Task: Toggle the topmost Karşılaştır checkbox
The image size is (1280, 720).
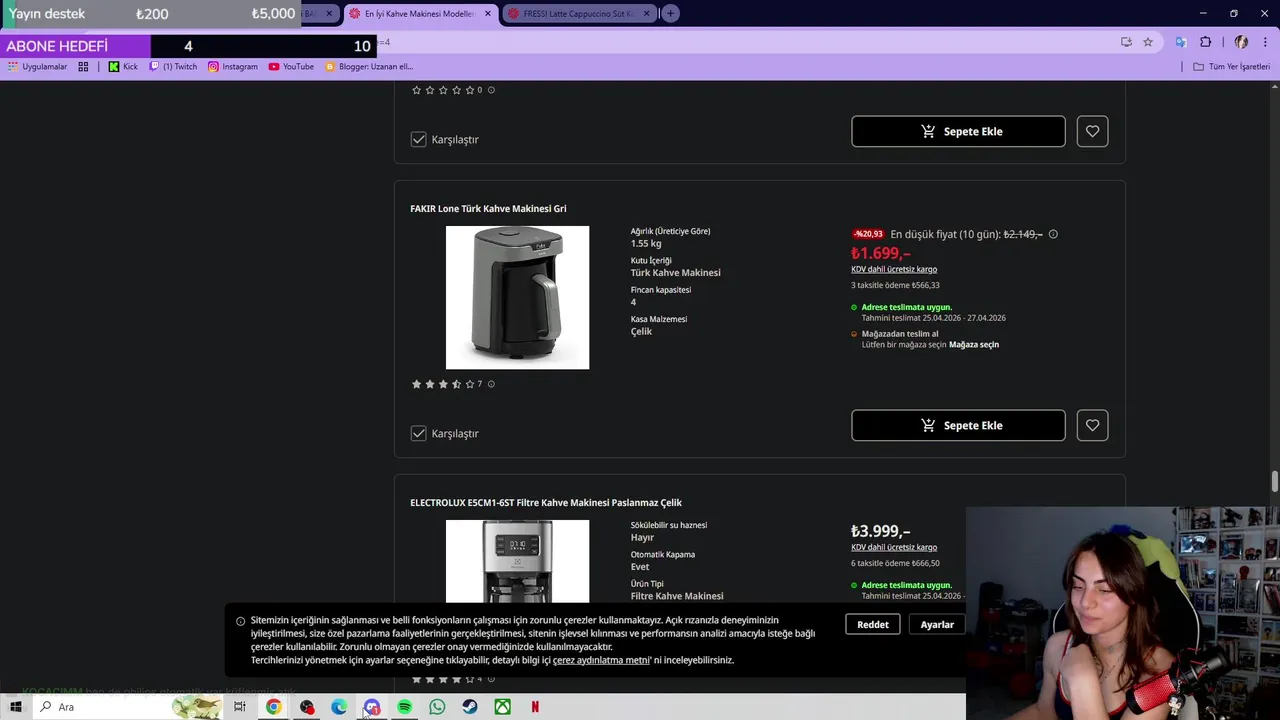Action: [x=419, y=139]
